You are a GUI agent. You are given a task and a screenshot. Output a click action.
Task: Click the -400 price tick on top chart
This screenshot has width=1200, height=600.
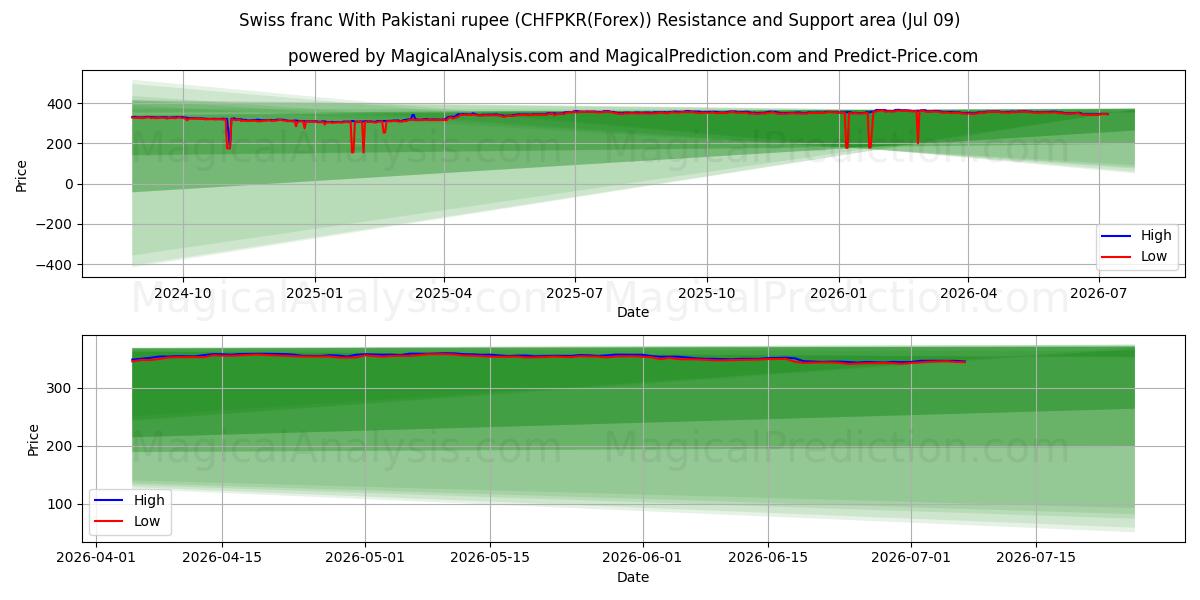56,265
